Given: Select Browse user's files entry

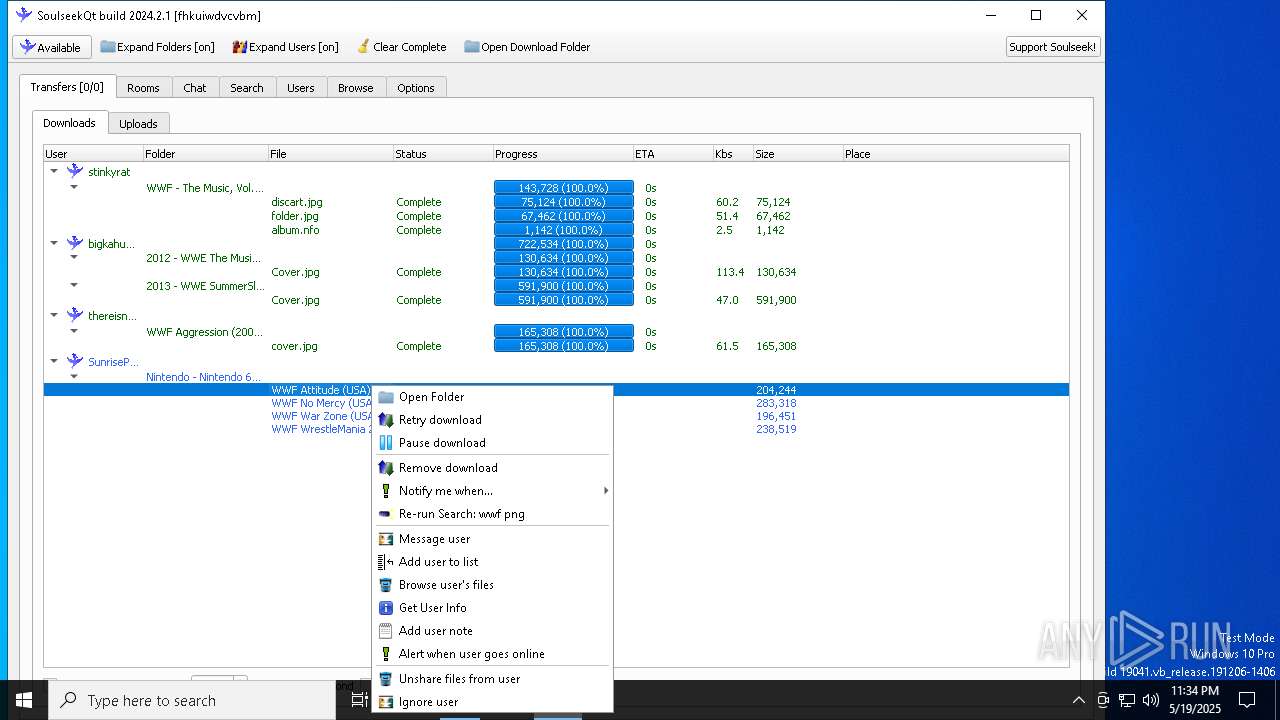Looking at the screenshot, I should coord(492,585).
